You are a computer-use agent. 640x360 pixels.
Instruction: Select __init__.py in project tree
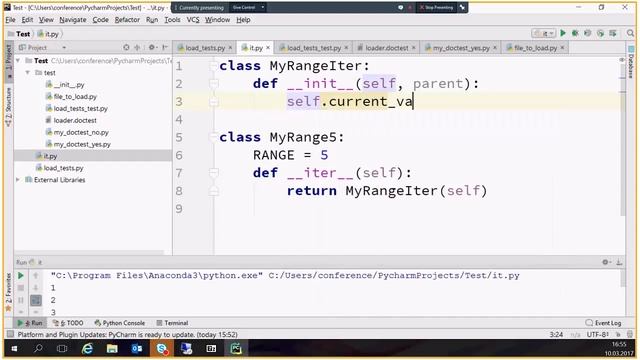tap(65, 84)
